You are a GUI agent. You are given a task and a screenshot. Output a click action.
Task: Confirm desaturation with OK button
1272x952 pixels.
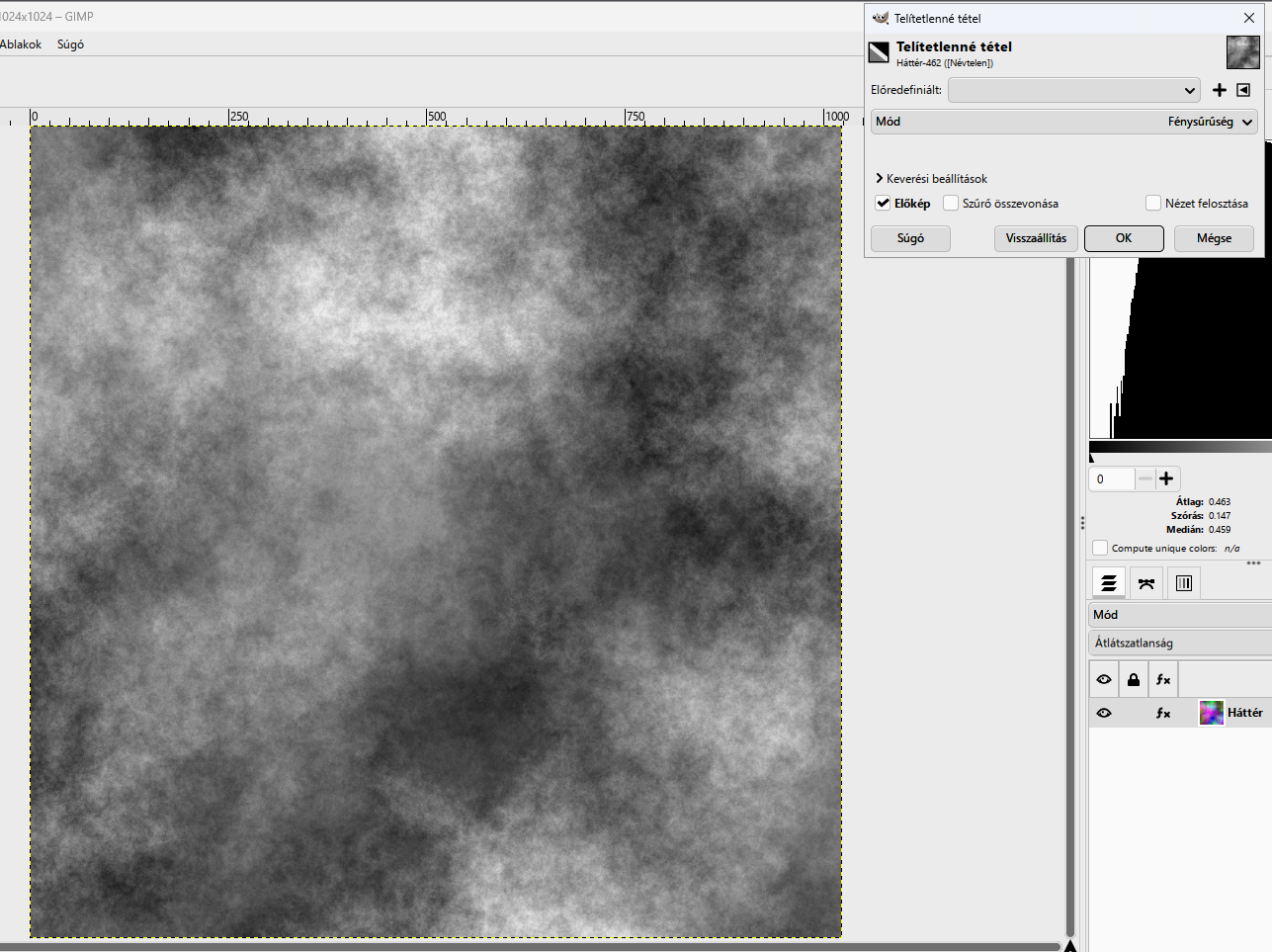tap(1124, 238)
